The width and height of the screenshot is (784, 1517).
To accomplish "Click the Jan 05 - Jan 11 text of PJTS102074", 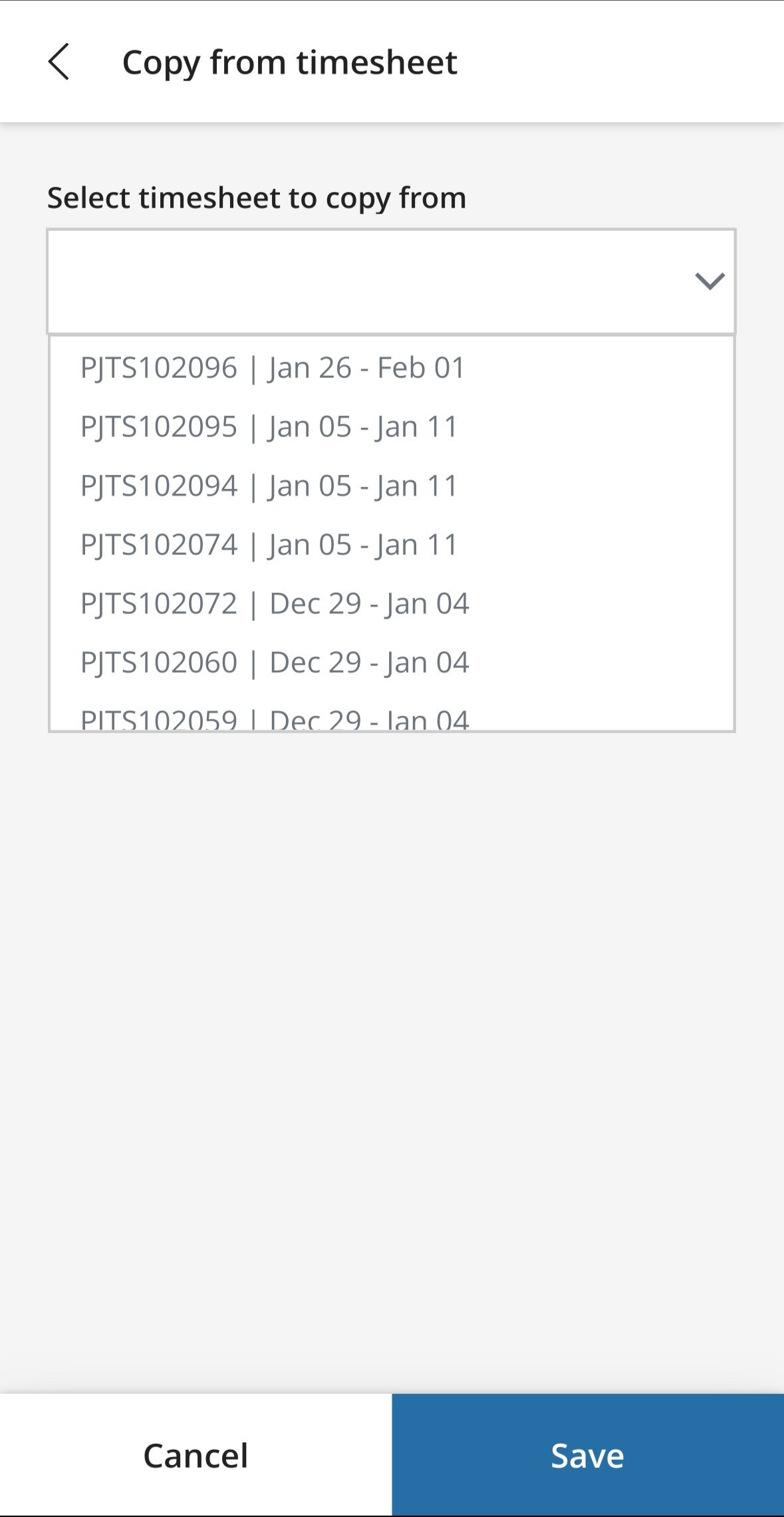I will pyautogui.click(x=363, y=545).
